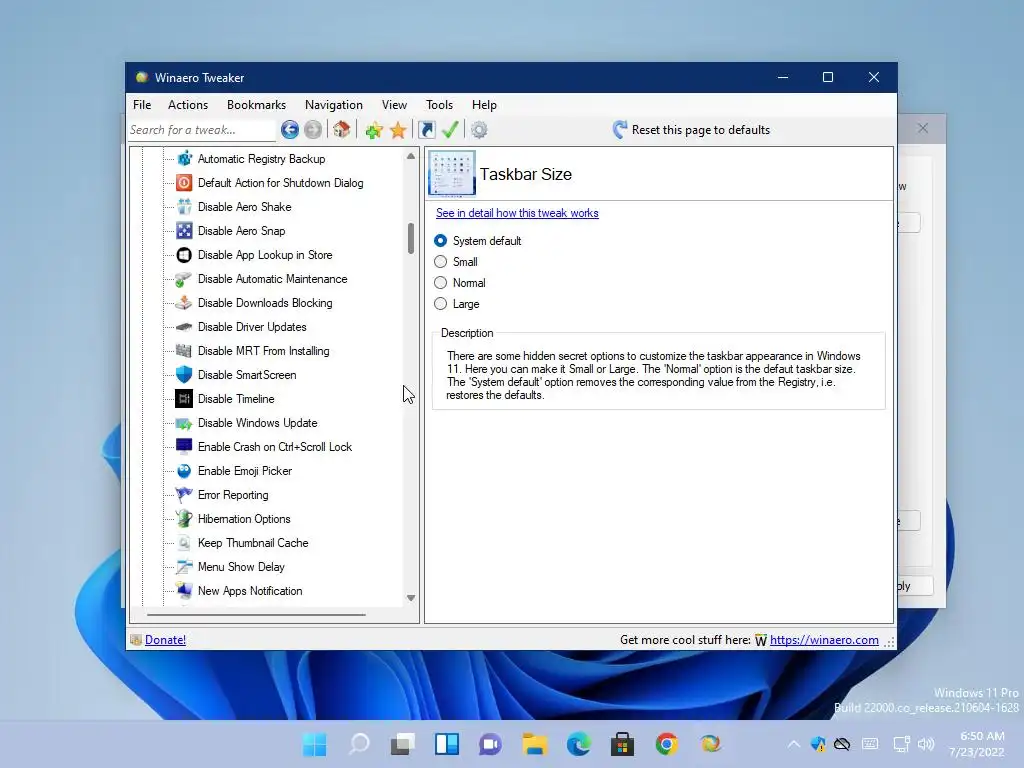
Task: Click the Winaero Tweaker taskbar icon
Action: (711, 744)
